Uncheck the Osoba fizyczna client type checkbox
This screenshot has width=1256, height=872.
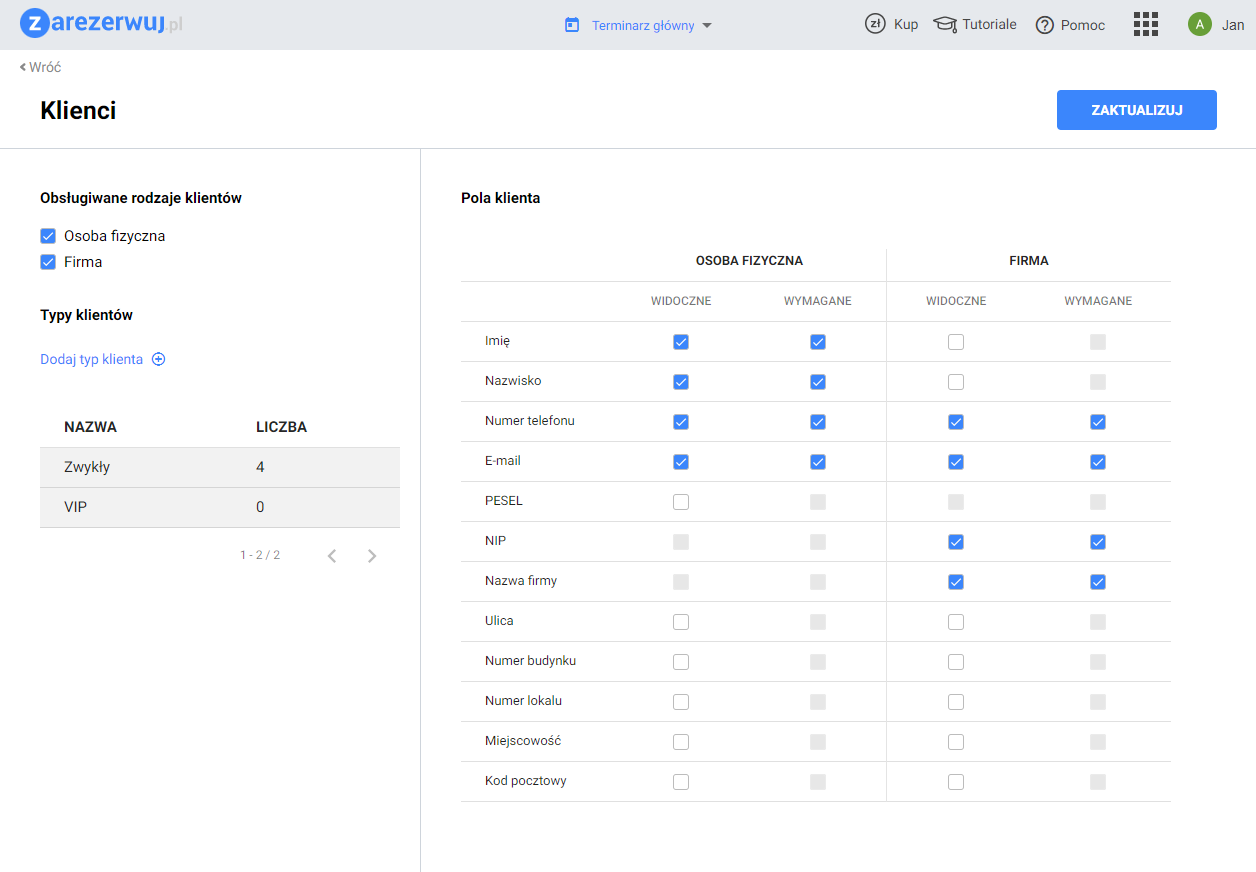[48, 236]
